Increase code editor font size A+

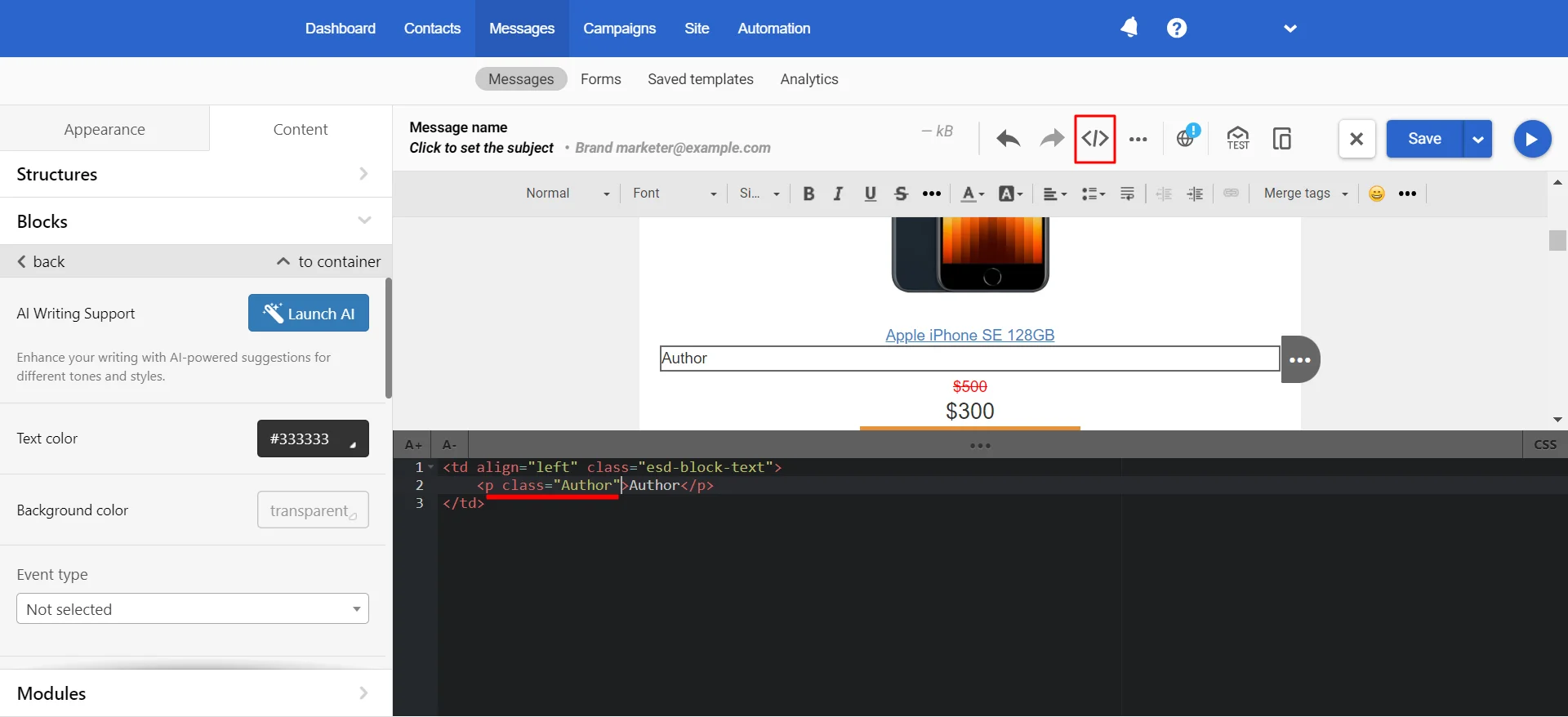coord(413,445)
